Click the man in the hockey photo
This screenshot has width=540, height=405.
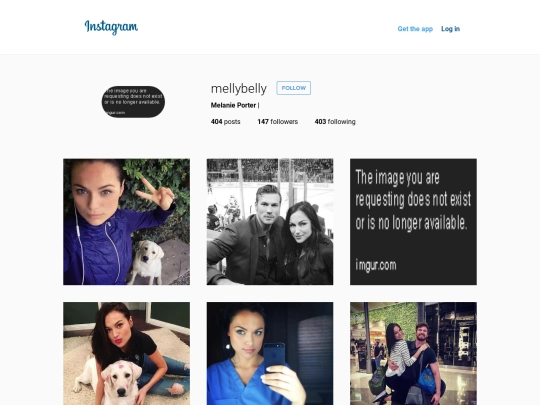[248, 236]
